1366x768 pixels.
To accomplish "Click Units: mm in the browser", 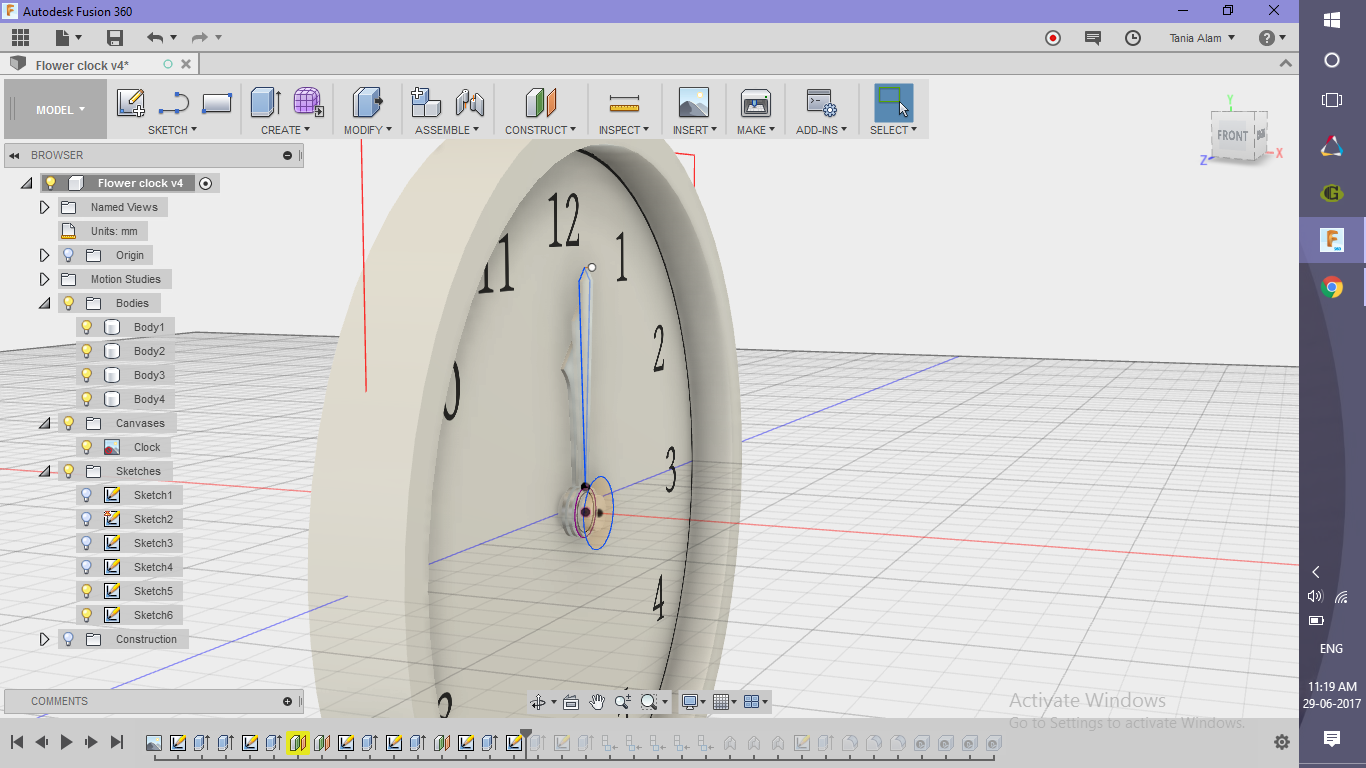I will click(114, 231).
